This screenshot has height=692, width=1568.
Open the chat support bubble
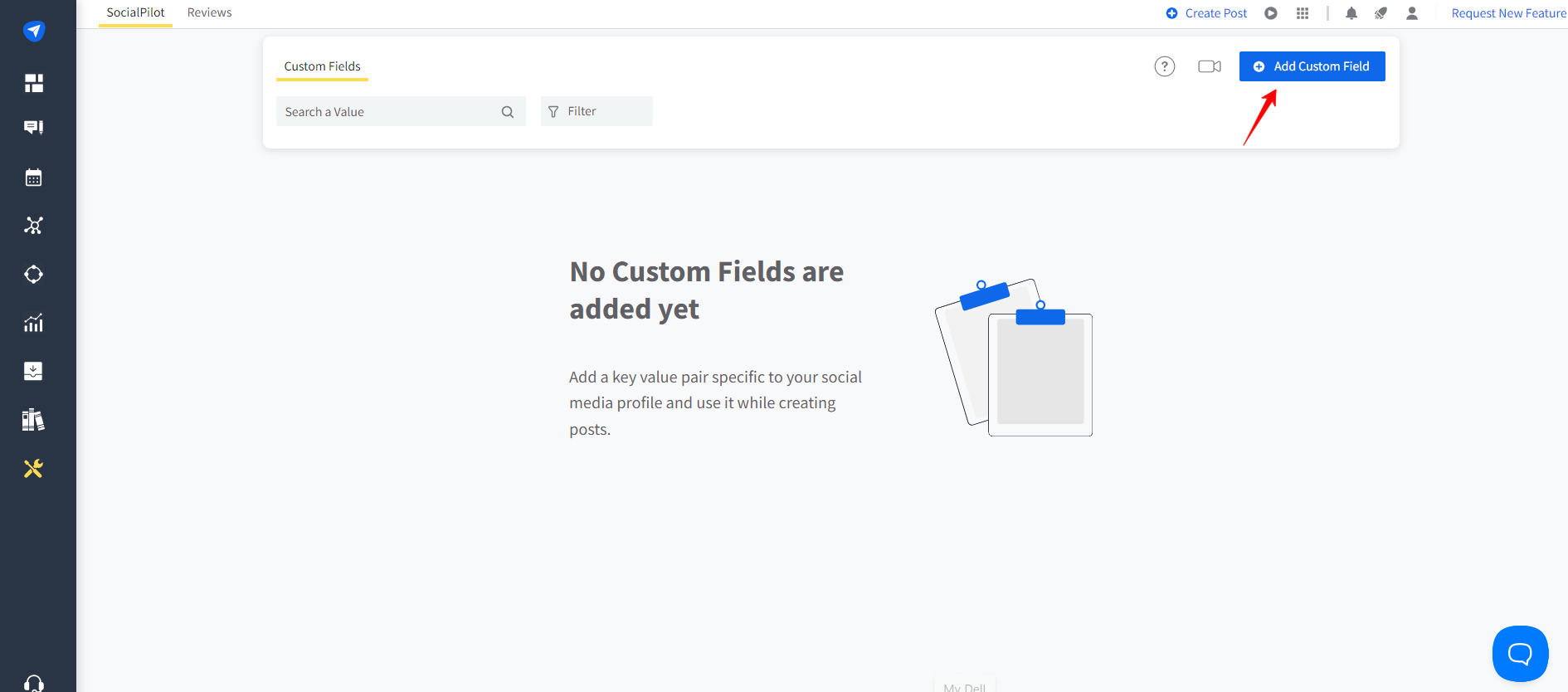point(1520,654)
